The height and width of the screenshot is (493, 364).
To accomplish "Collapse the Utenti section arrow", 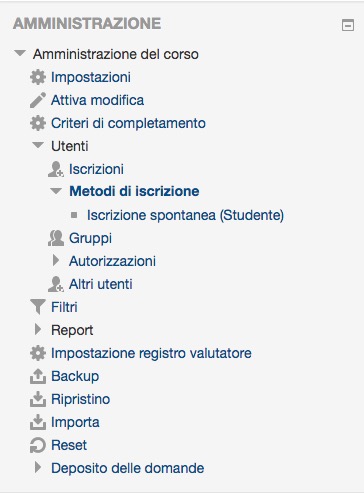I will 38,145.
